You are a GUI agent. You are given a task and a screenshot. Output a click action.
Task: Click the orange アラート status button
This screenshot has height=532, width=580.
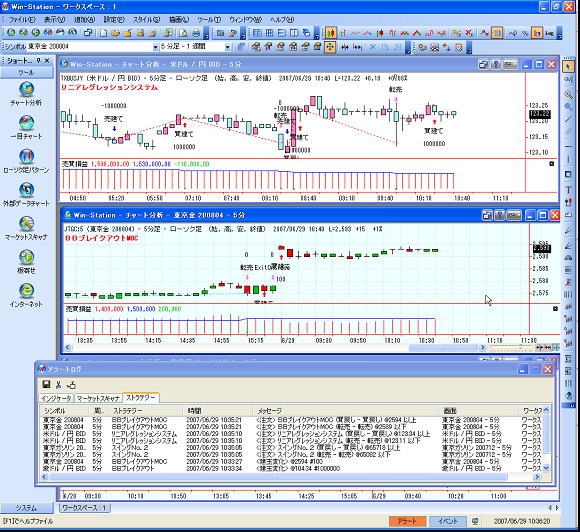(408, 521)
